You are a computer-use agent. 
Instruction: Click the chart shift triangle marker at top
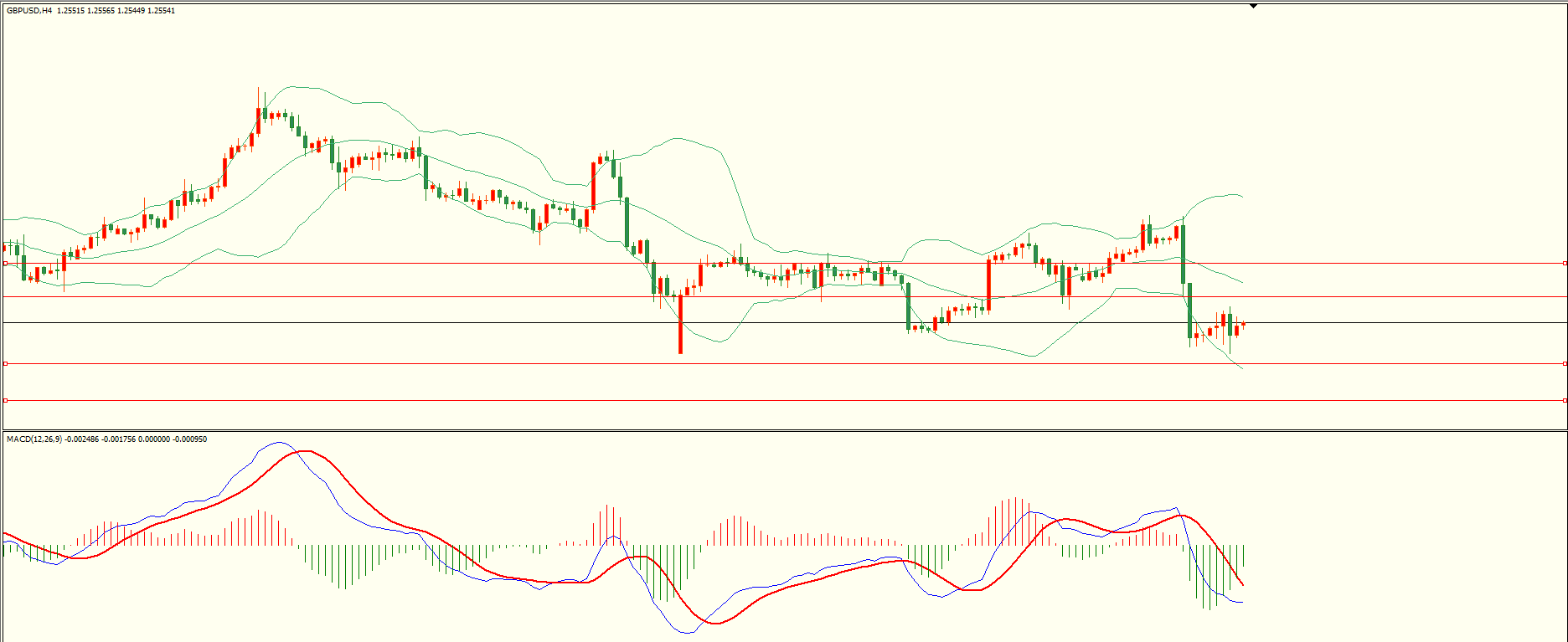[x=1253, y=6]
